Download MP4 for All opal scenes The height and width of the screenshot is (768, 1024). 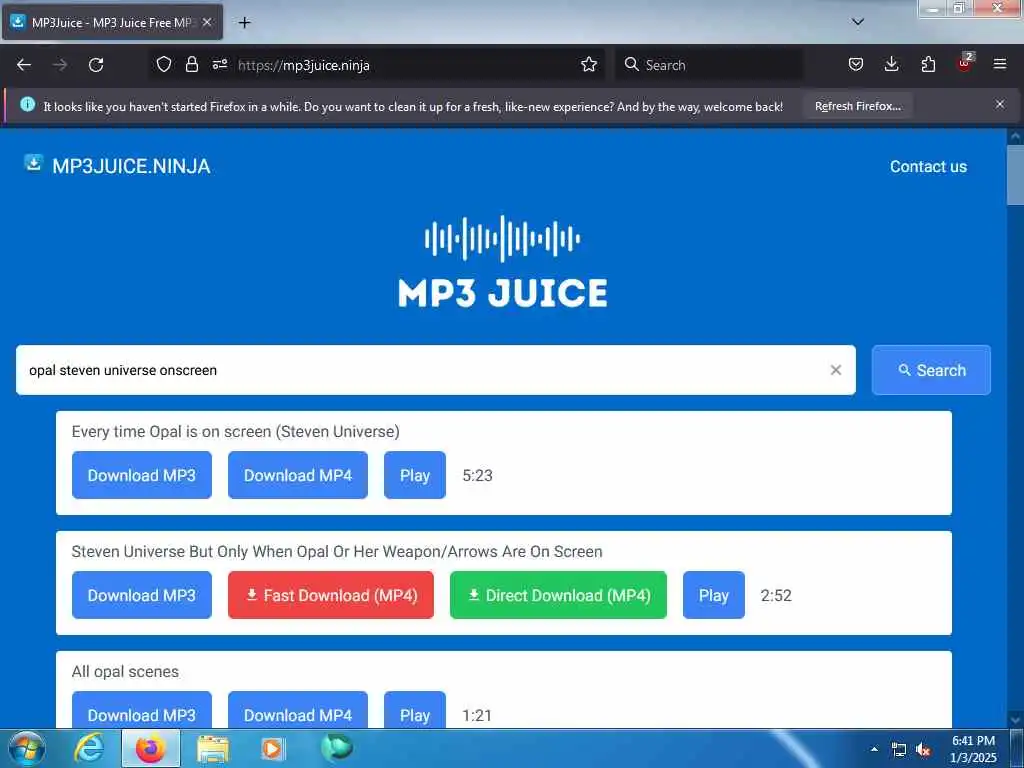click(298, 711)
